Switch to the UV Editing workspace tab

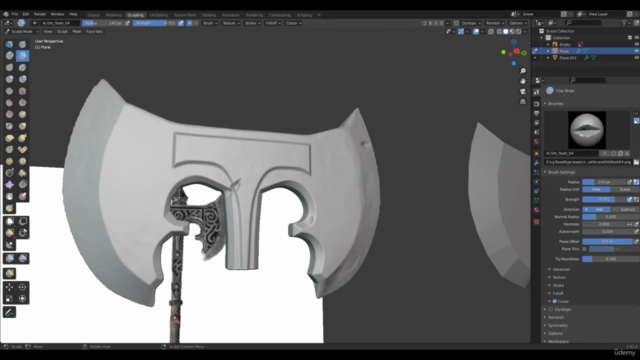(x=158, y=15)
